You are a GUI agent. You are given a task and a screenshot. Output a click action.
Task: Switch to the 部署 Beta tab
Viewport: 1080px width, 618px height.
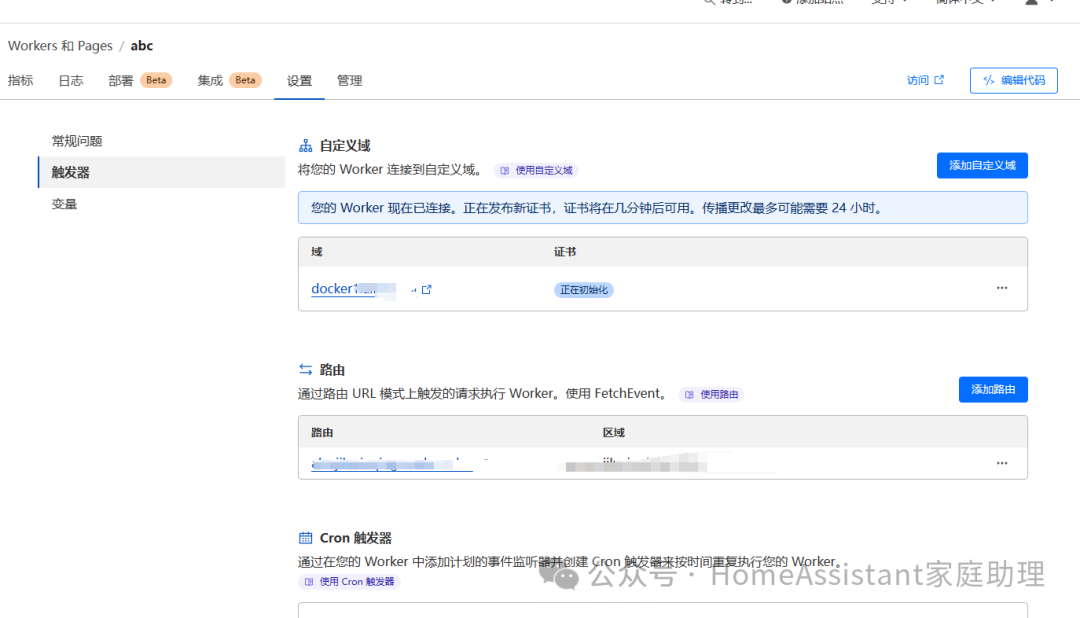tap(140, 81)
